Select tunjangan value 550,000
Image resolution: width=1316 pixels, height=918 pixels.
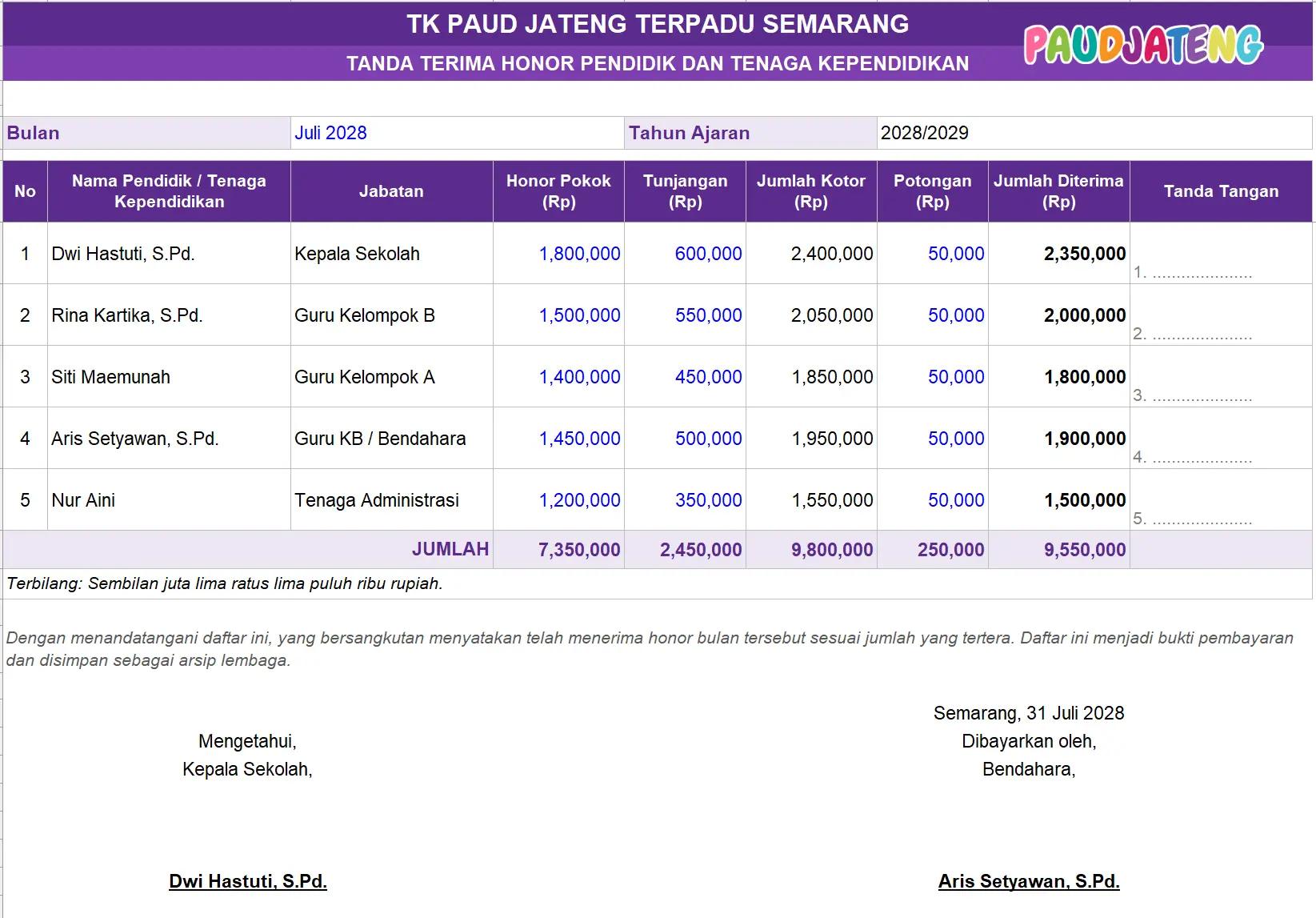coord(685,315)
